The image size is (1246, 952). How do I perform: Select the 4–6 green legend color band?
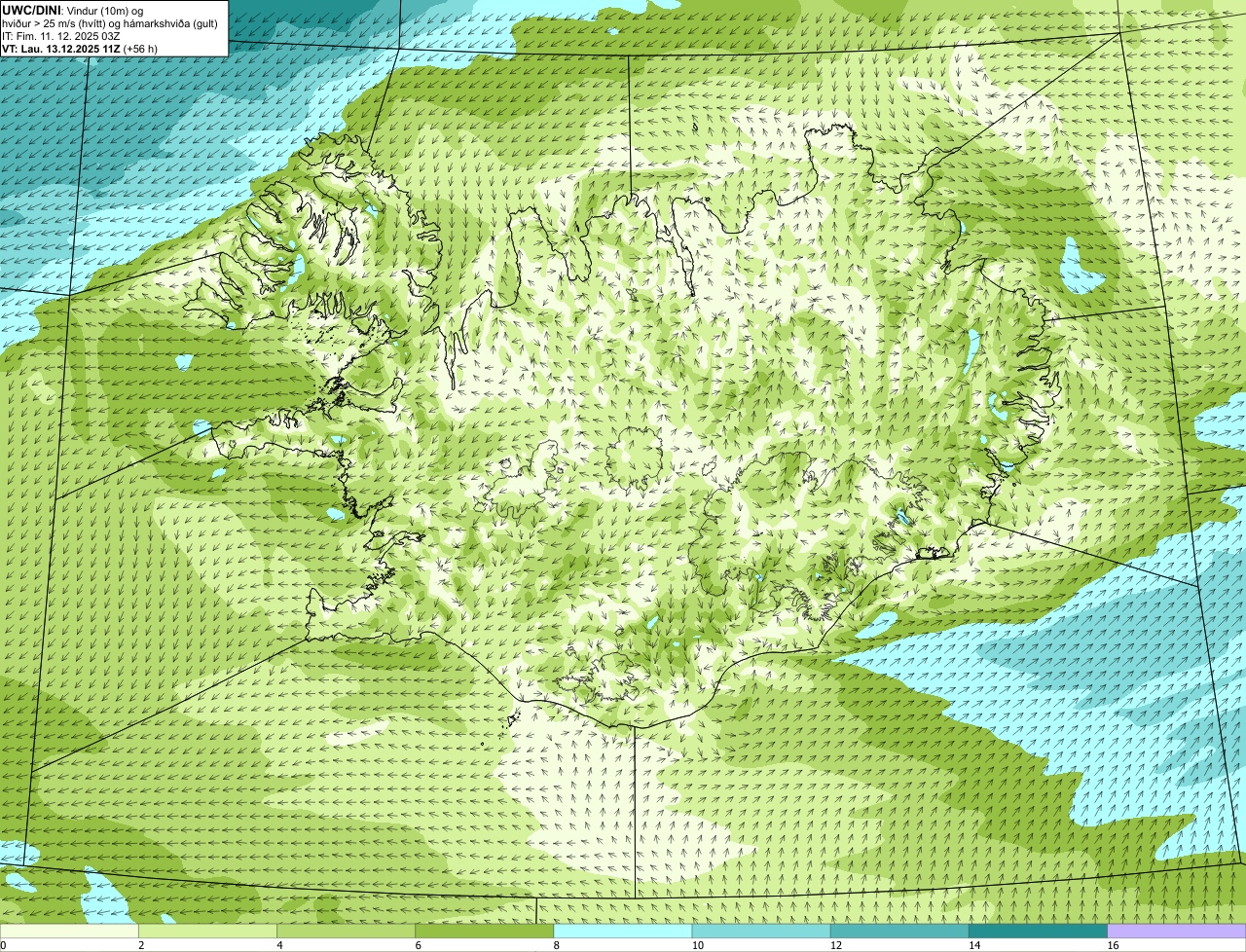tap(346, 931)
